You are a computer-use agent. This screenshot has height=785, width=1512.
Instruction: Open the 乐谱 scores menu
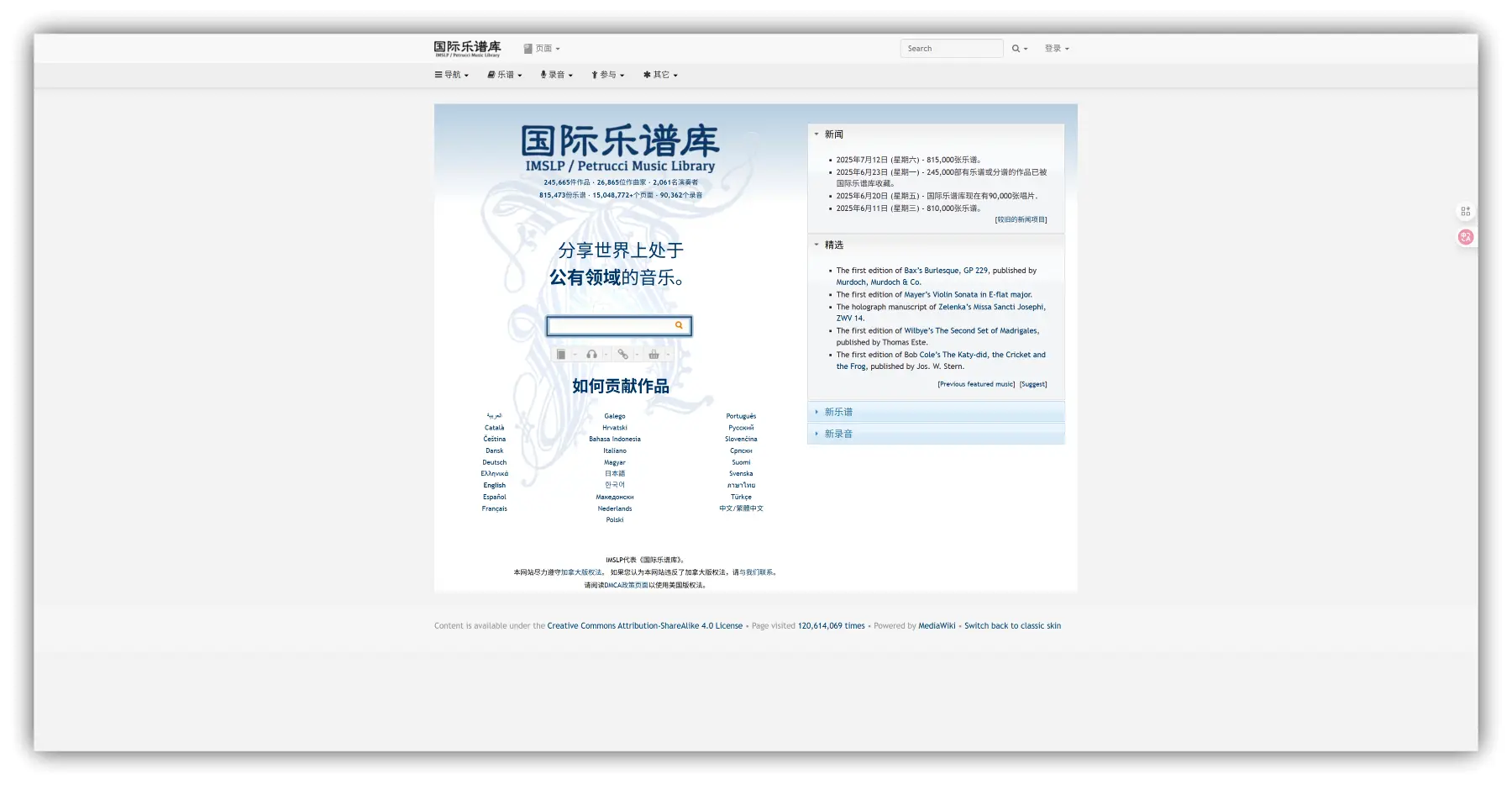pyautogui.click(x=505, y=75)
